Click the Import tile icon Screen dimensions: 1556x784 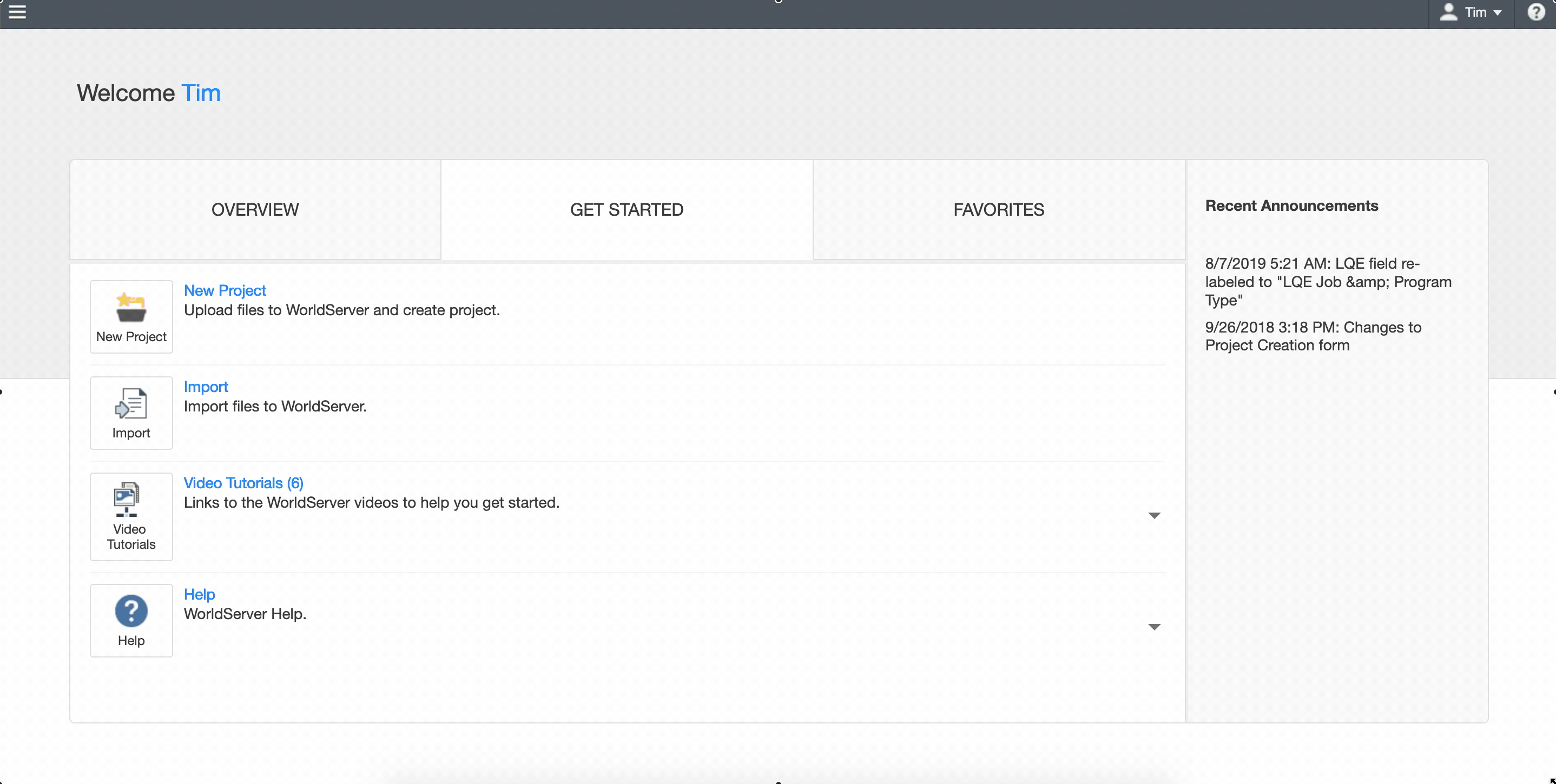(x=131, y=413)
